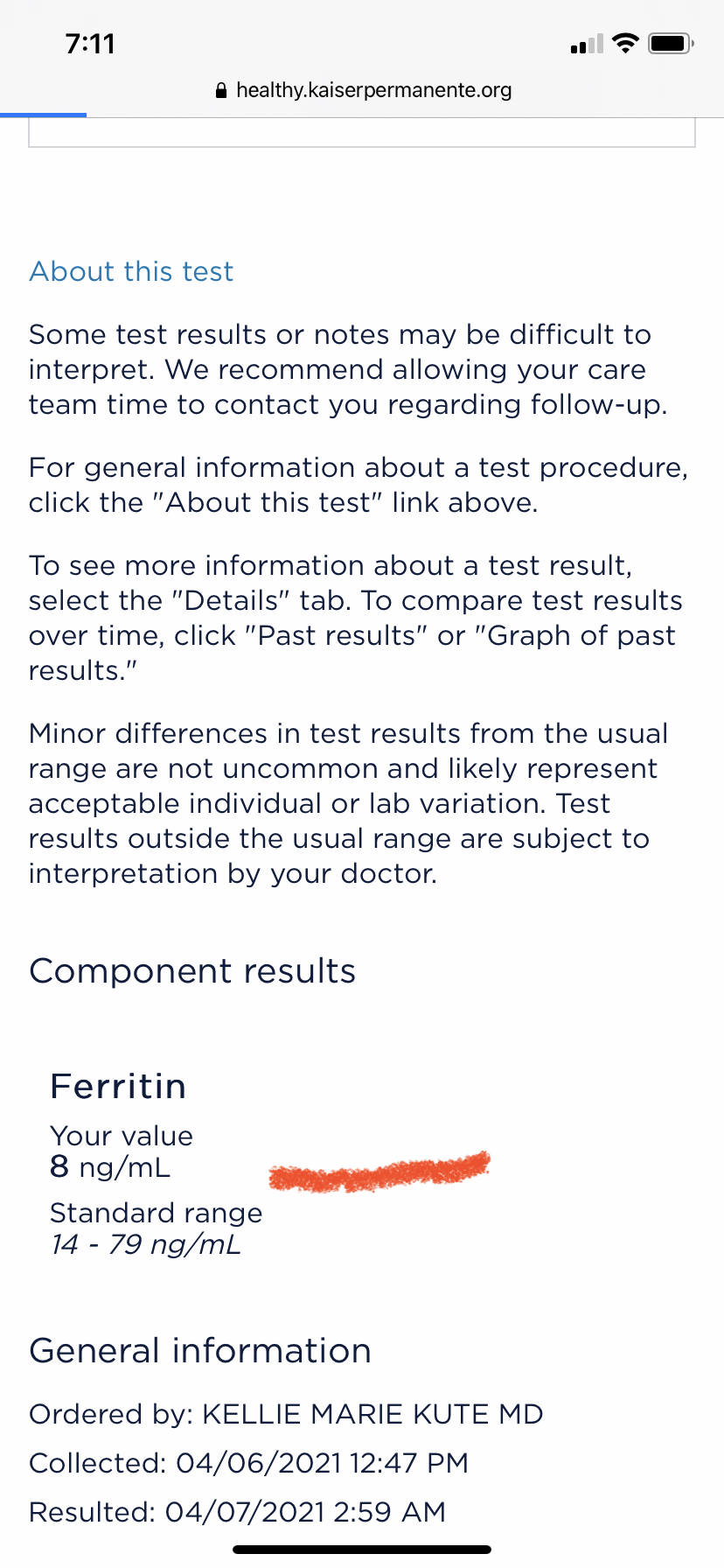
Task: Tap the "Component results" section heading
Action: 192,971
